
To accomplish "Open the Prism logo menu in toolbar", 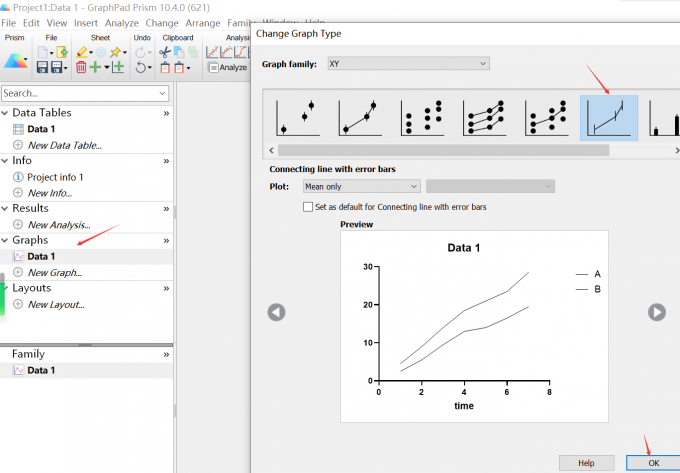I will point(15,61).
